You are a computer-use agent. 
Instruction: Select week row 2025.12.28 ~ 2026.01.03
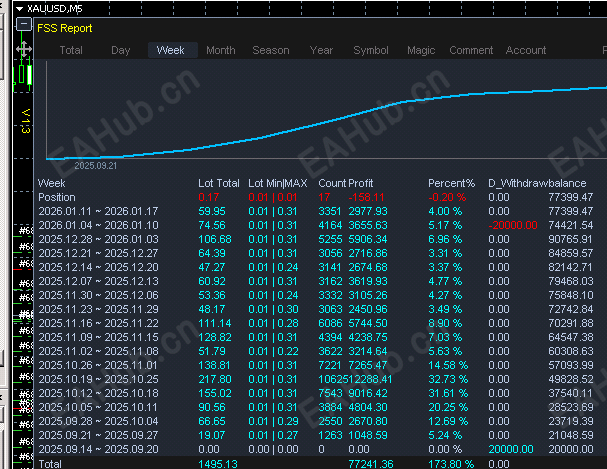click(98, 239)
